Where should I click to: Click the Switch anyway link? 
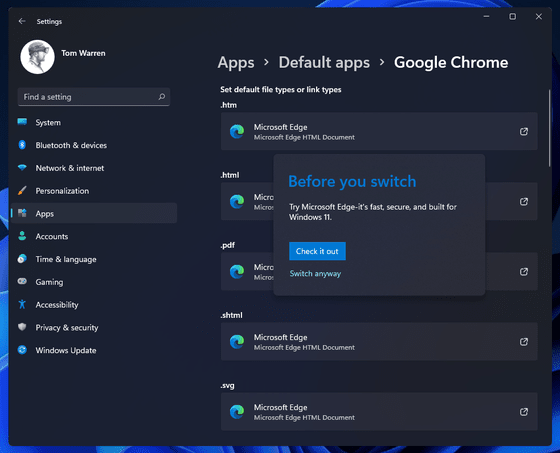coord(315,274)
